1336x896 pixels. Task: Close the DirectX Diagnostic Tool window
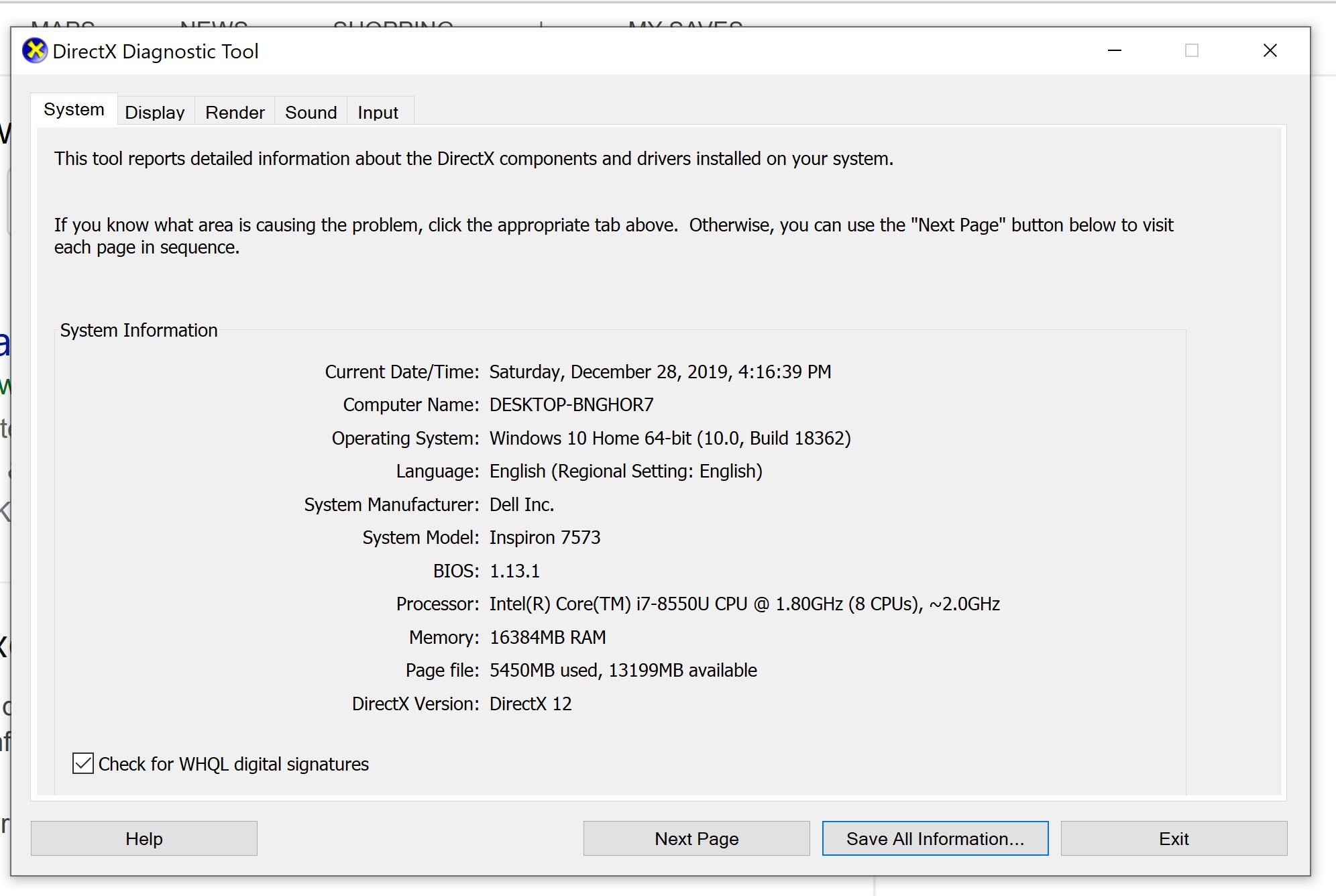tap(1270, 51)
